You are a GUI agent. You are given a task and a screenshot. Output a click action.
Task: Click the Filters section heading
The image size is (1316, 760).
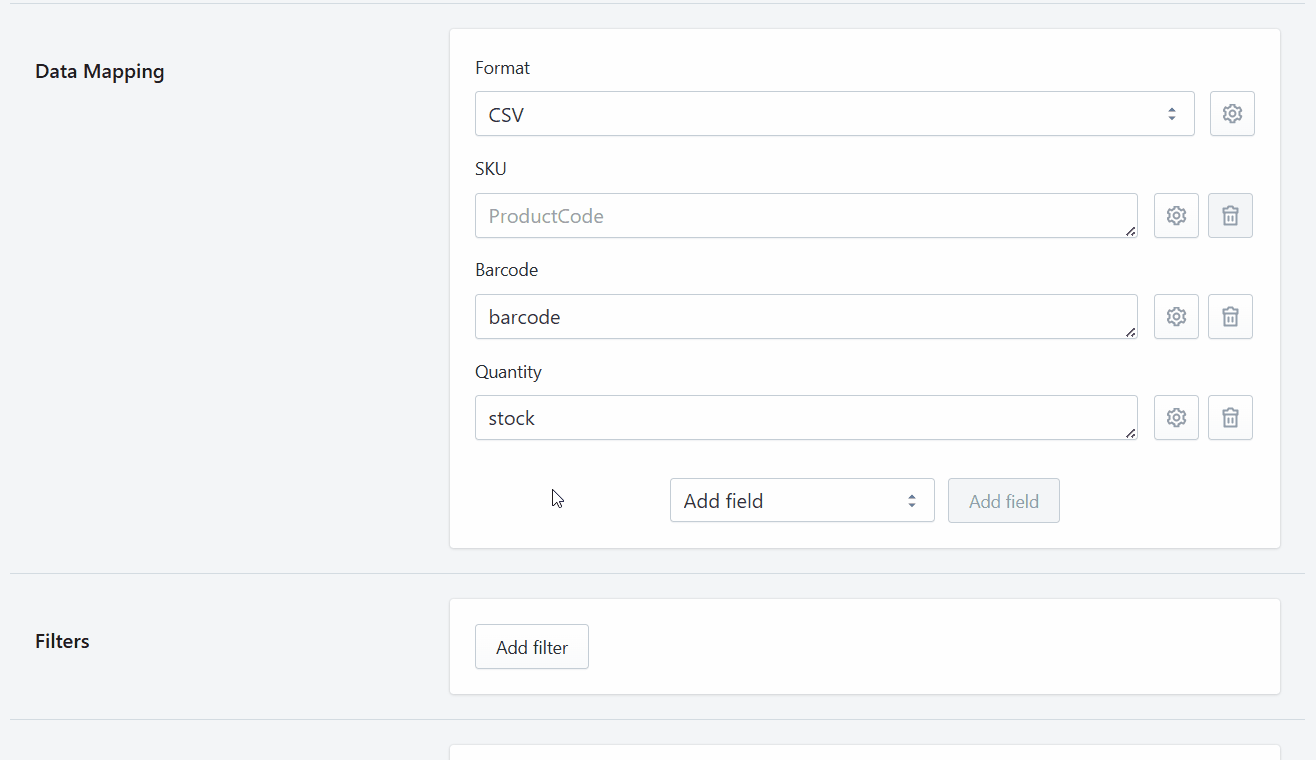(x=62, y=641)
